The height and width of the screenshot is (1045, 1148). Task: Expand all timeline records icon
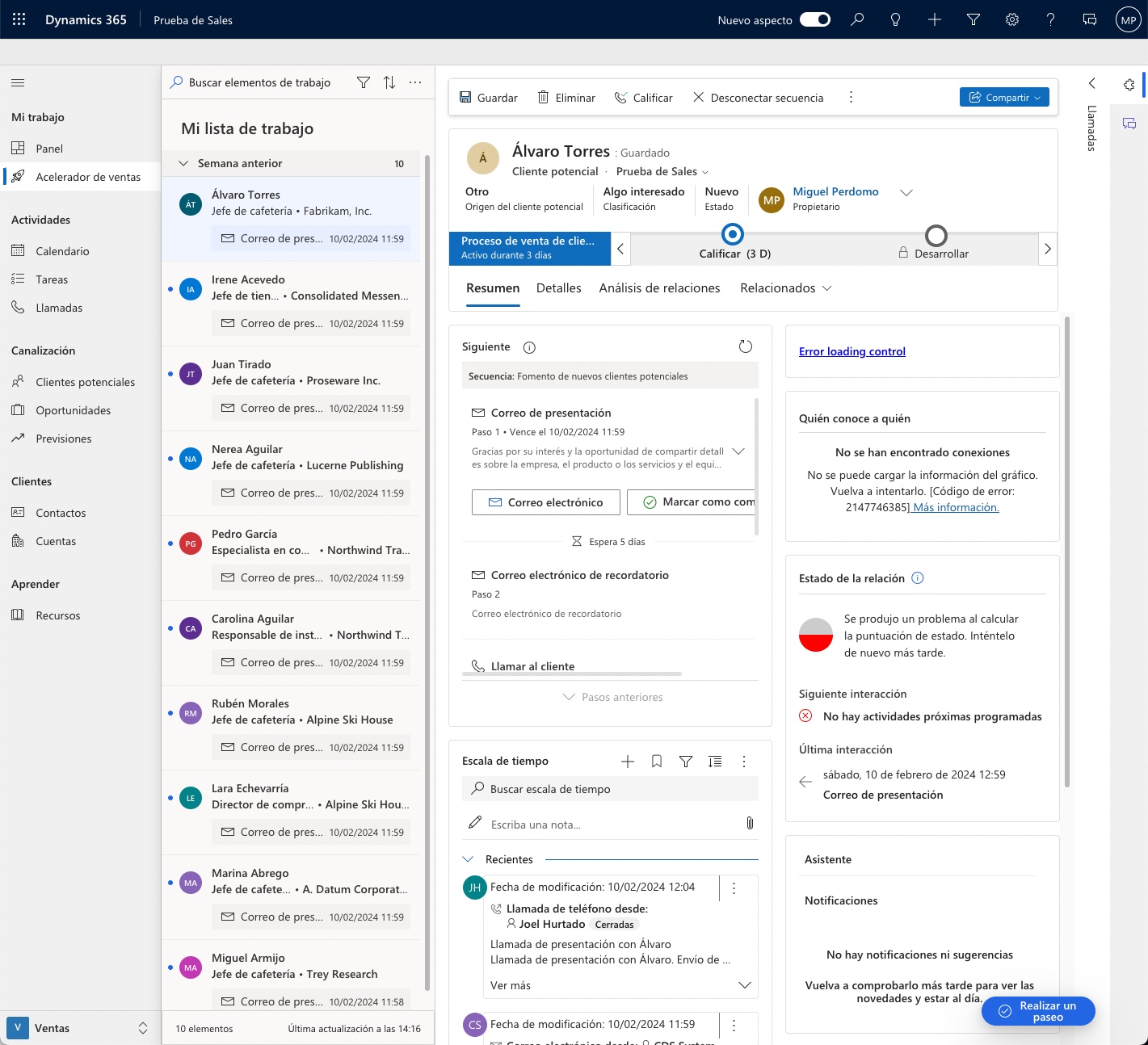coord(715,761)
